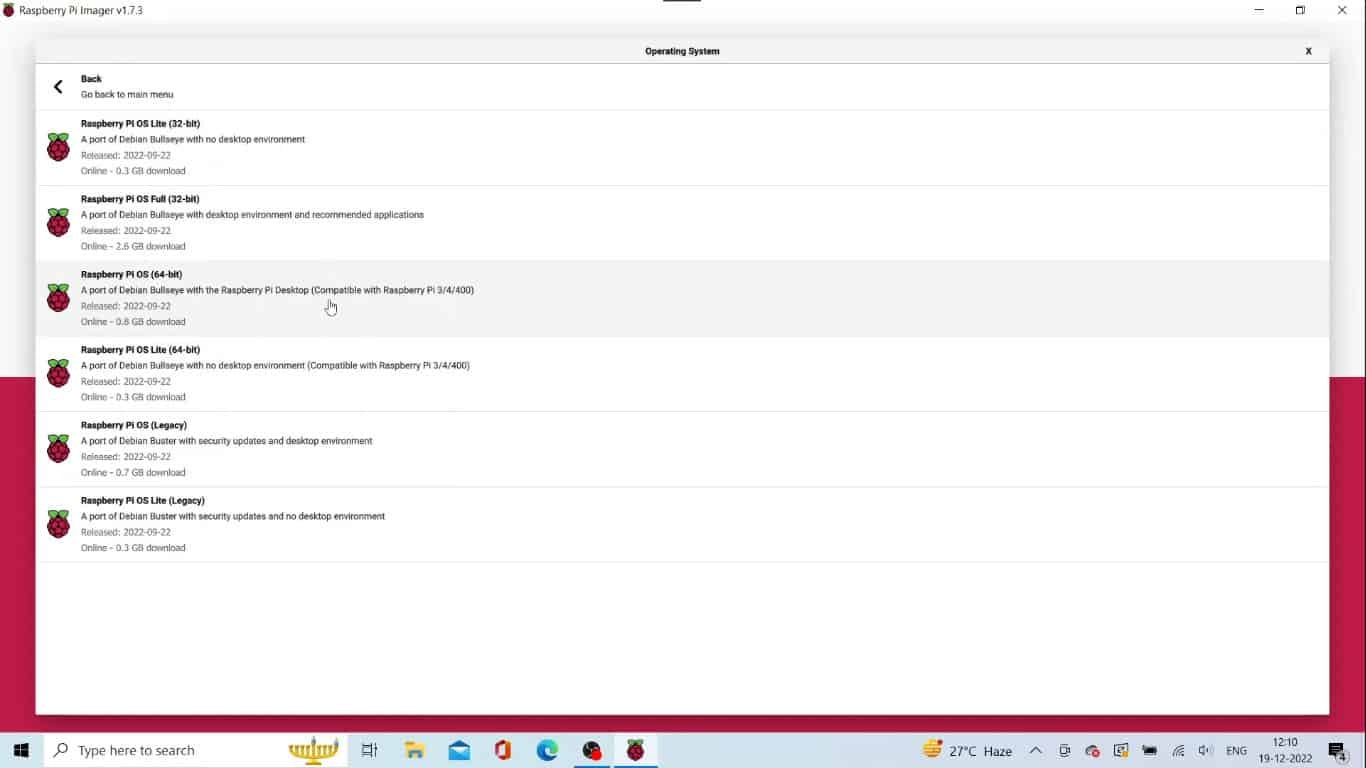This screenshot has height=768, width=1366.
Task: Show hidden system tray icons
Action: (x=1036, y=750)
